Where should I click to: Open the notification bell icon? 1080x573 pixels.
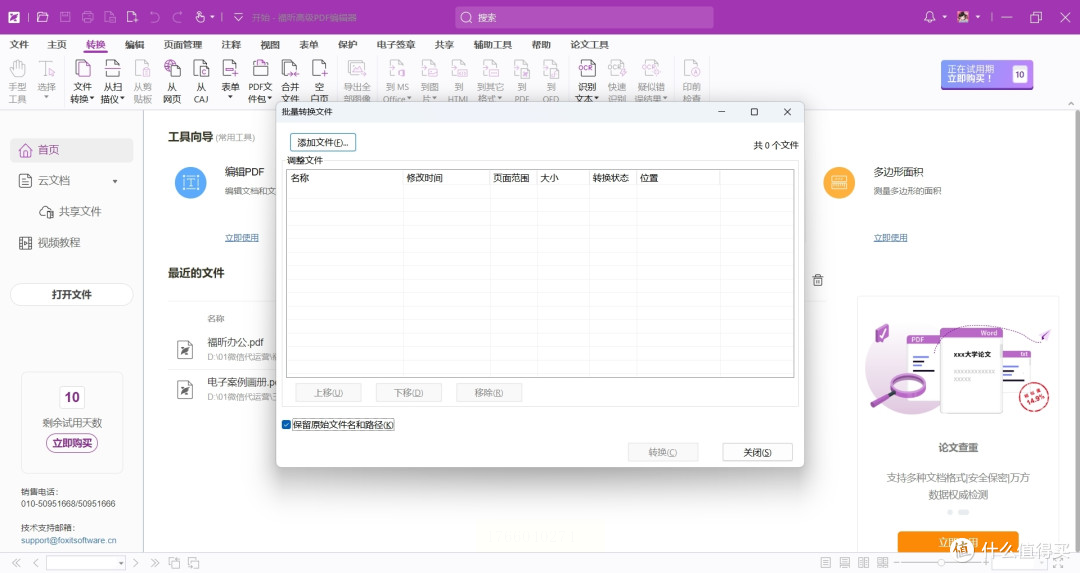[x=930, y=17]
